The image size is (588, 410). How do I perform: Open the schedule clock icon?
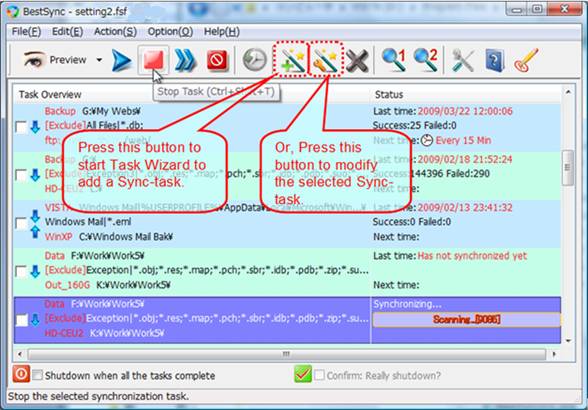pyautogui.click(x=255, y=60)
